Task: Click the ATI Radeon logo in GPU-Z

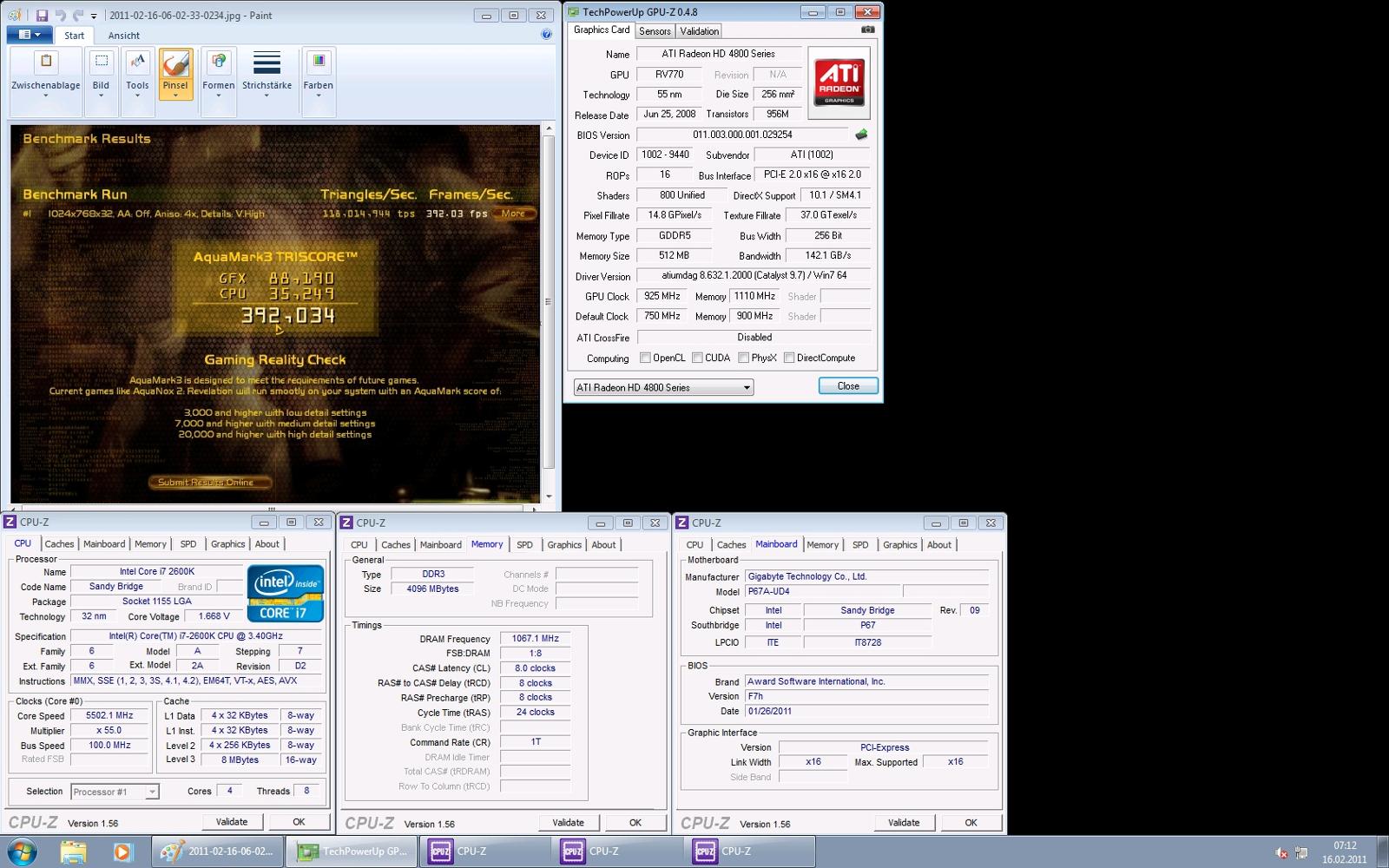Action: click(839, 82)
